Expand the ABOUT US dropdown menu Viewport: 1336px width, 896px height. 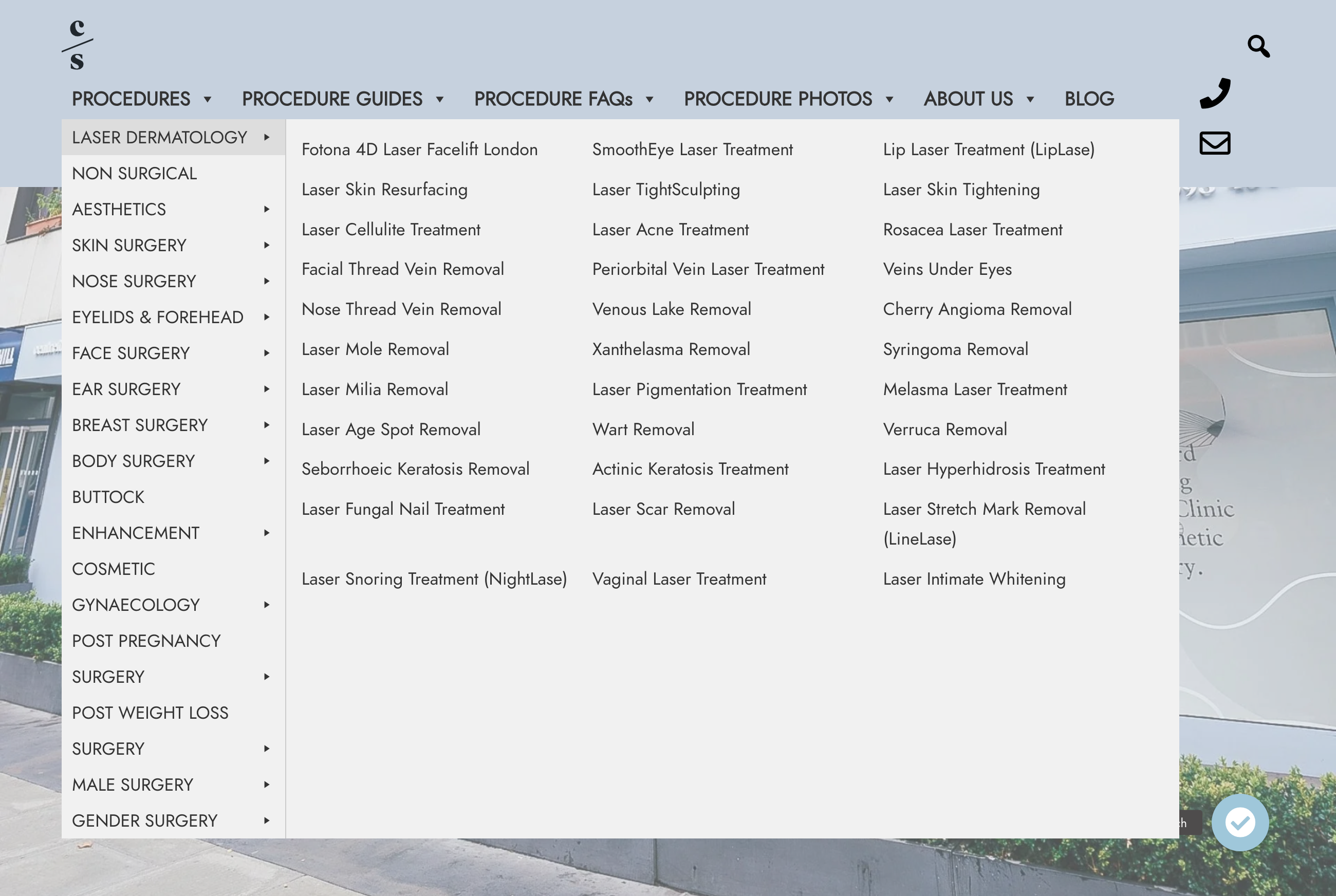click(980, 99)
